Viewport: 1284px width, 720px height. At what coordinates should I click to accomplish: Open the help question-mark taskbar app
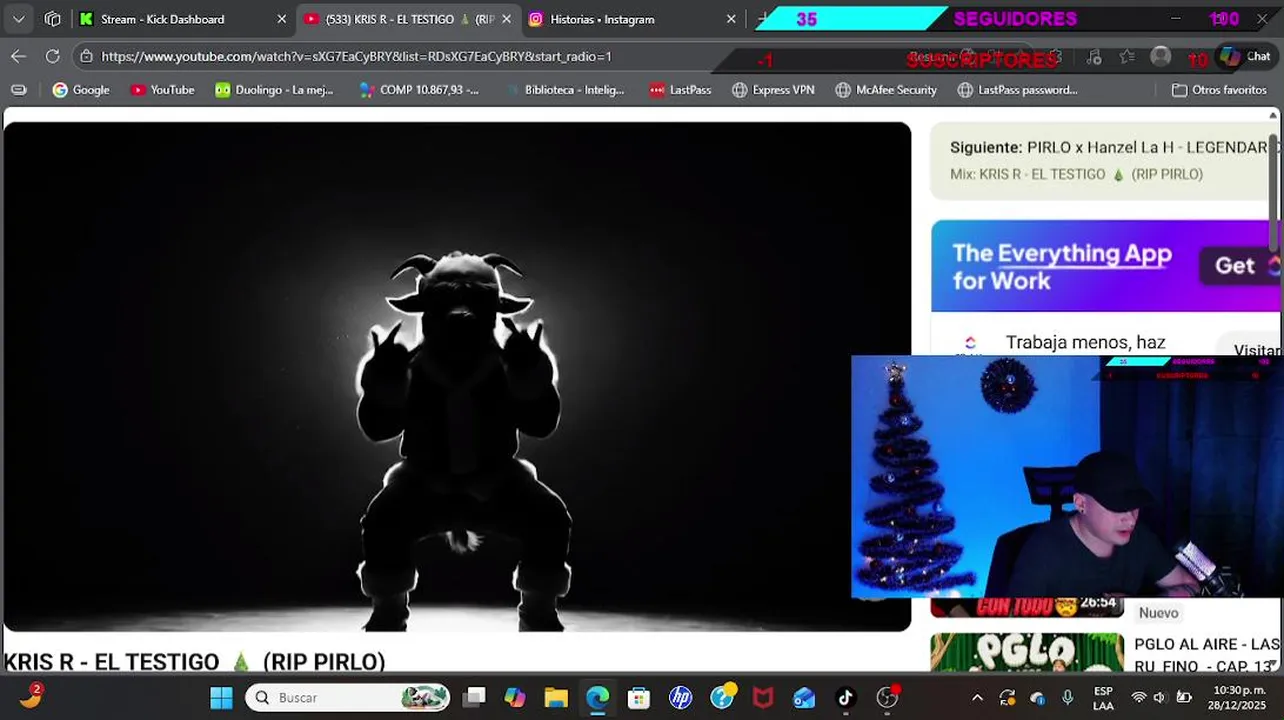pyautogui.click(x=723, y=696)
